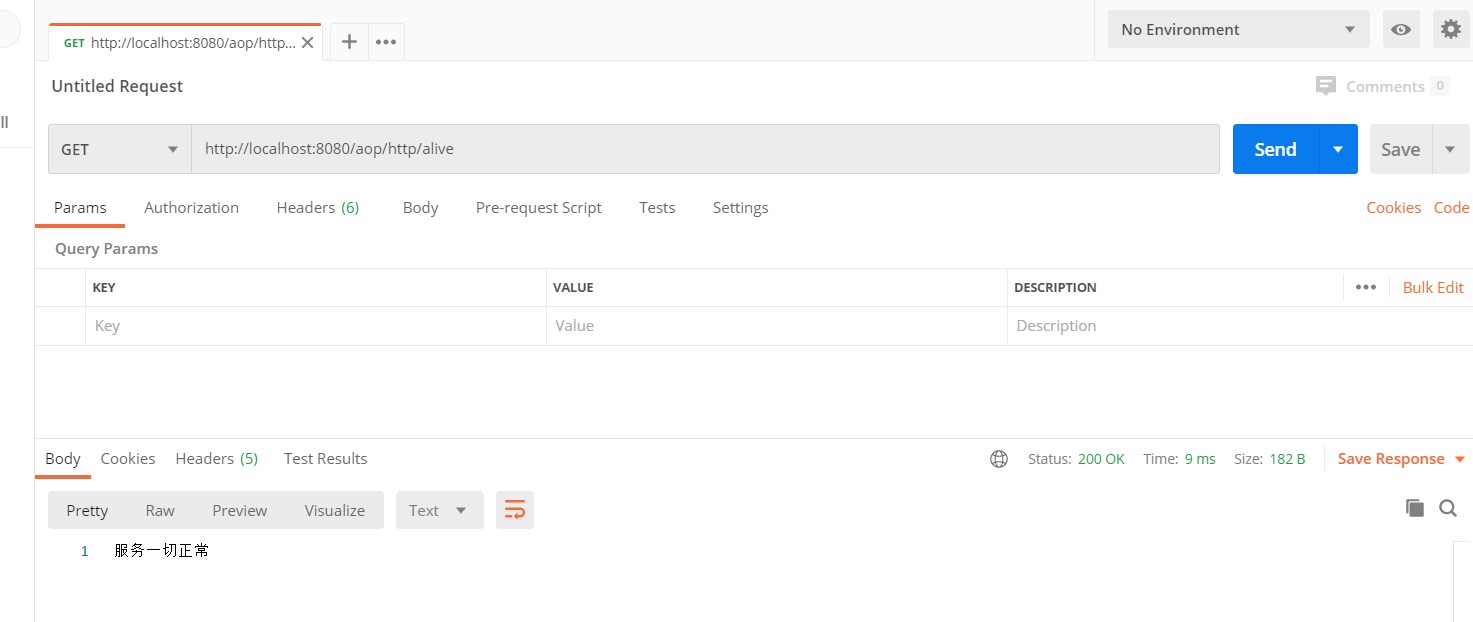
Task: Copy response body to clipboard
Action: (1414, 508)
